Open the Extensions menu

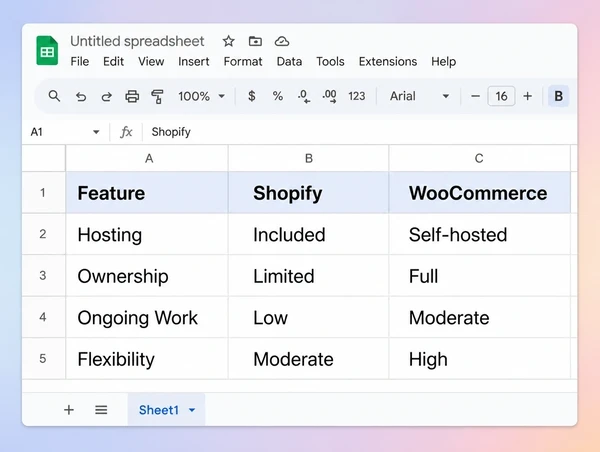point(388,62)
